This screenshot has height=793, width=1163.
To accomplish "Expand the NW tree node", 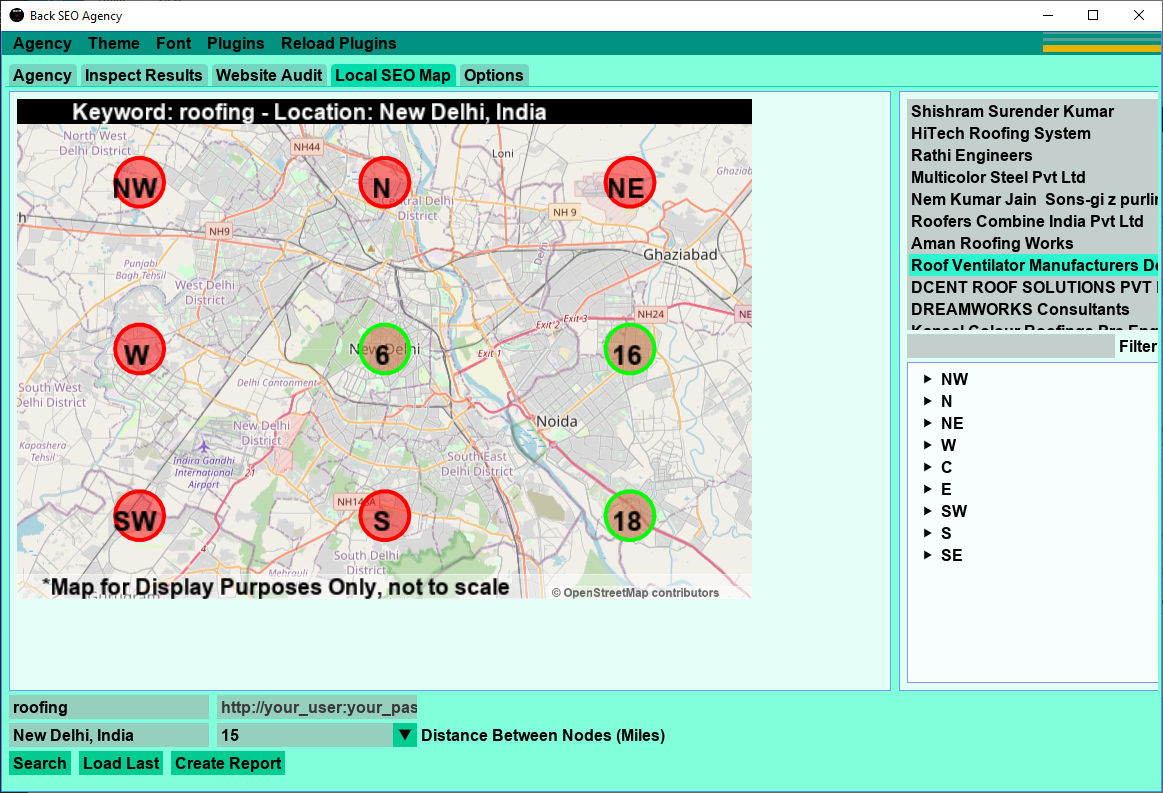I will [x=927, y=379].
